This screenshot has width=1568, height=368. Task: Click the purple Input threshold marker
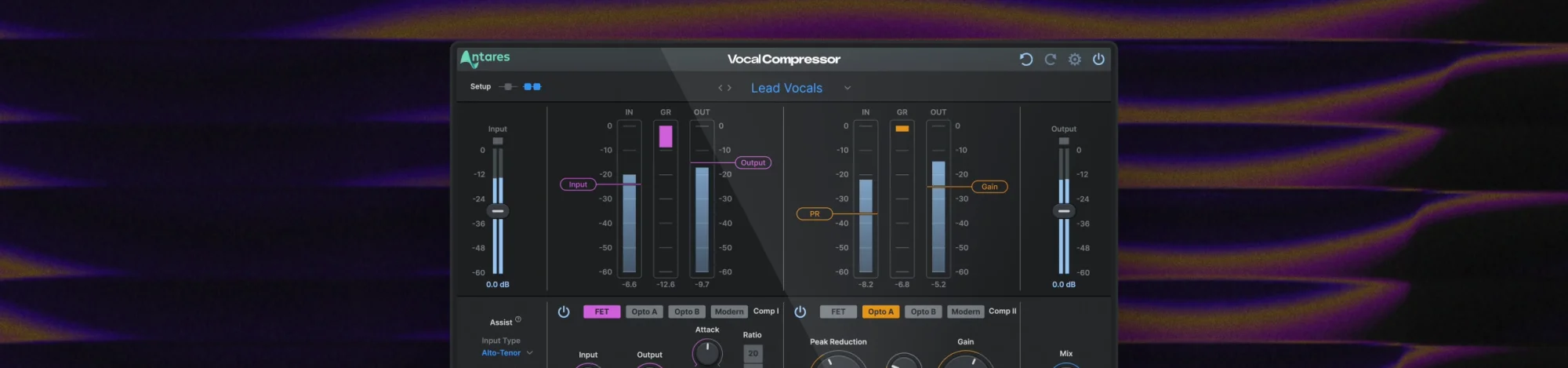click(578, 184)
